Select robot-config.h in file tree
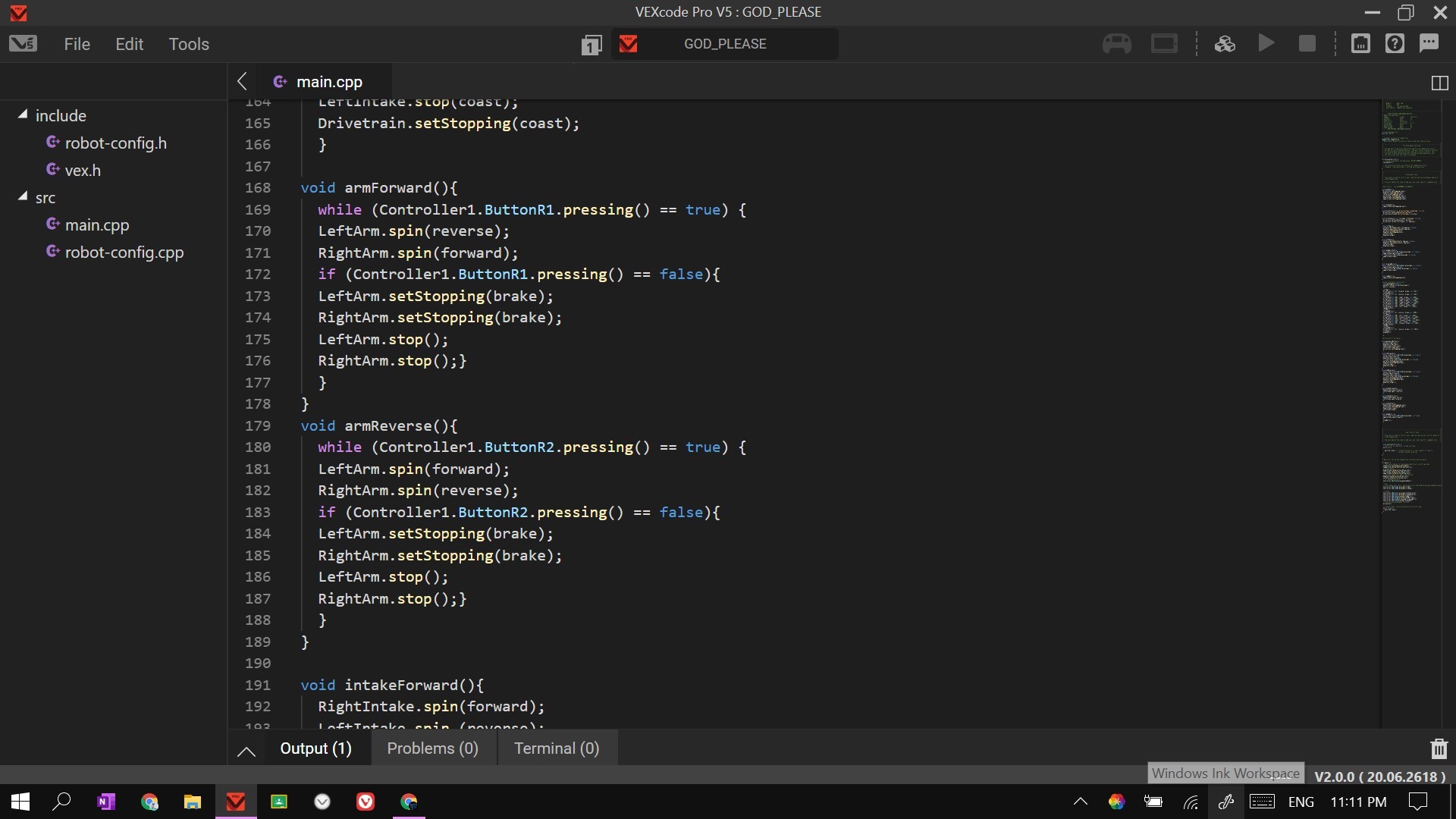The image size is (1456, 819). [115, 142]
